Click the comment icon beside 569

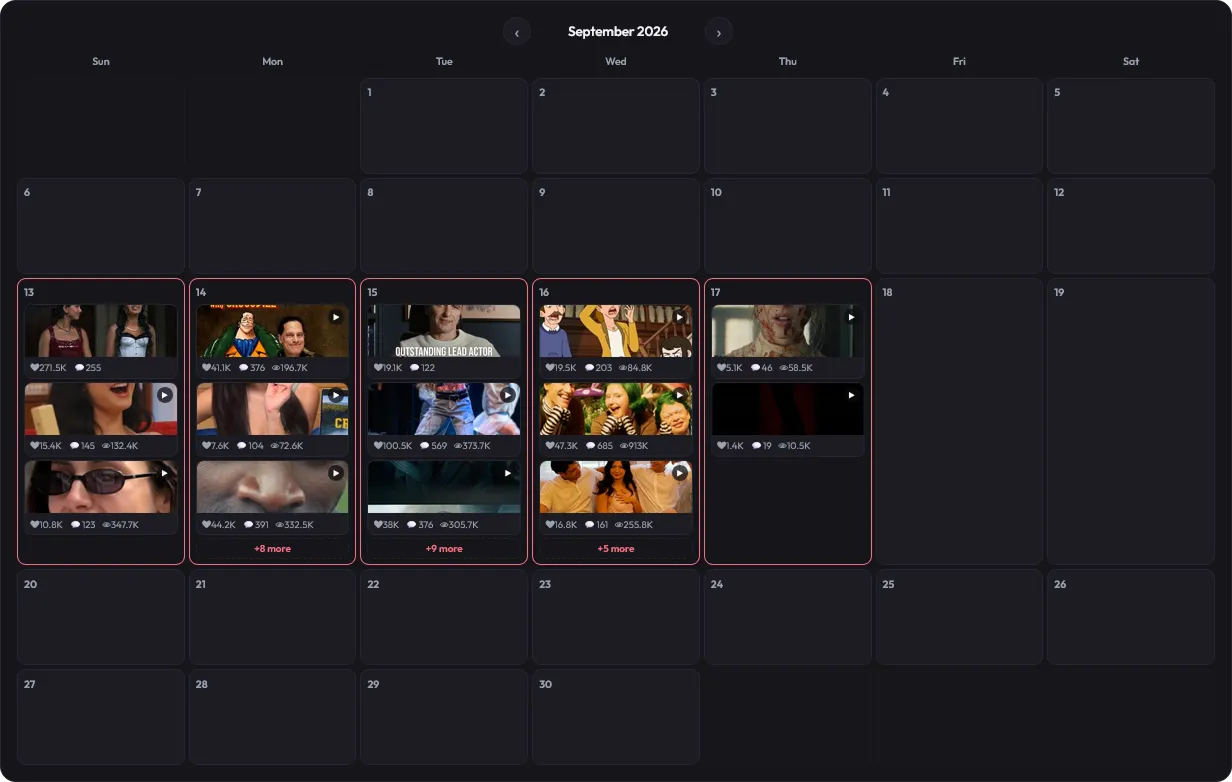tap(424, 446)
